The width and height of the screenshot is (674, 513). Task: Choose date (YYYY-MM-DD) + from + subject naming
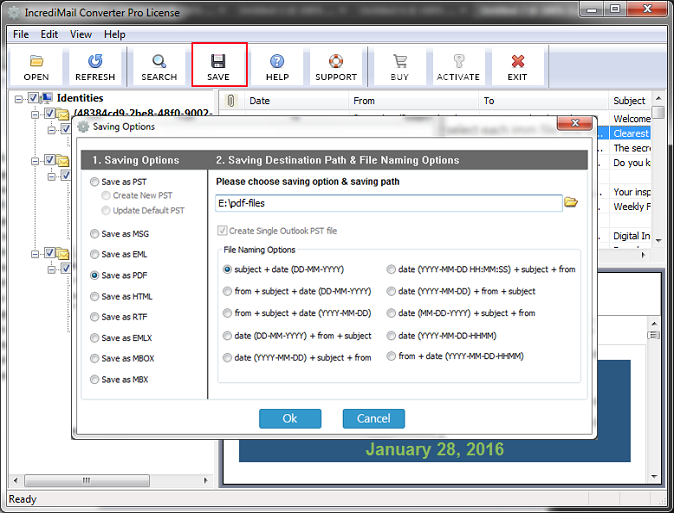pos(391,291)
